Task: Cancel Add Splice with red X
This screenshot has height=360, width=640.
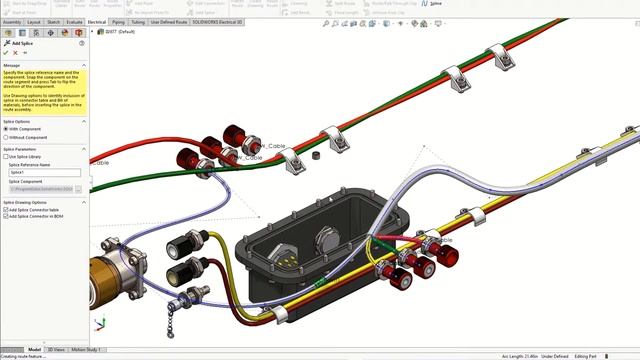Action: 16,53
